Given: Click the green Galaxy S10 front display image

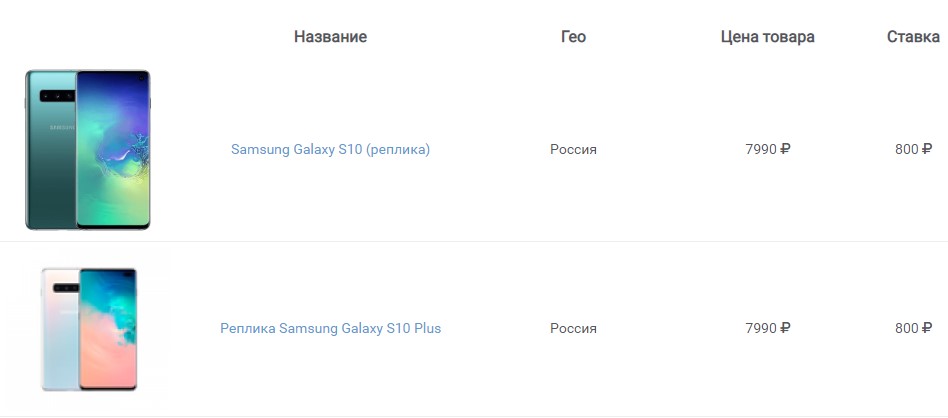Looking at the screenshot, I should (x=113, y=149).
